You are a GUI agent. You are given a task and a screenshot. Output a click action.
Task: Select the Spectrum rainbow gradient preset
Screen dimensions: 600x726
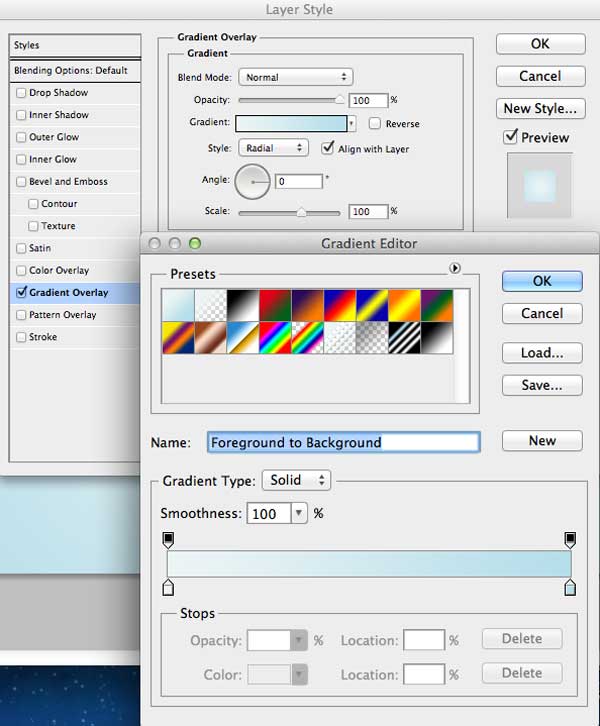[x=275, y=338]
